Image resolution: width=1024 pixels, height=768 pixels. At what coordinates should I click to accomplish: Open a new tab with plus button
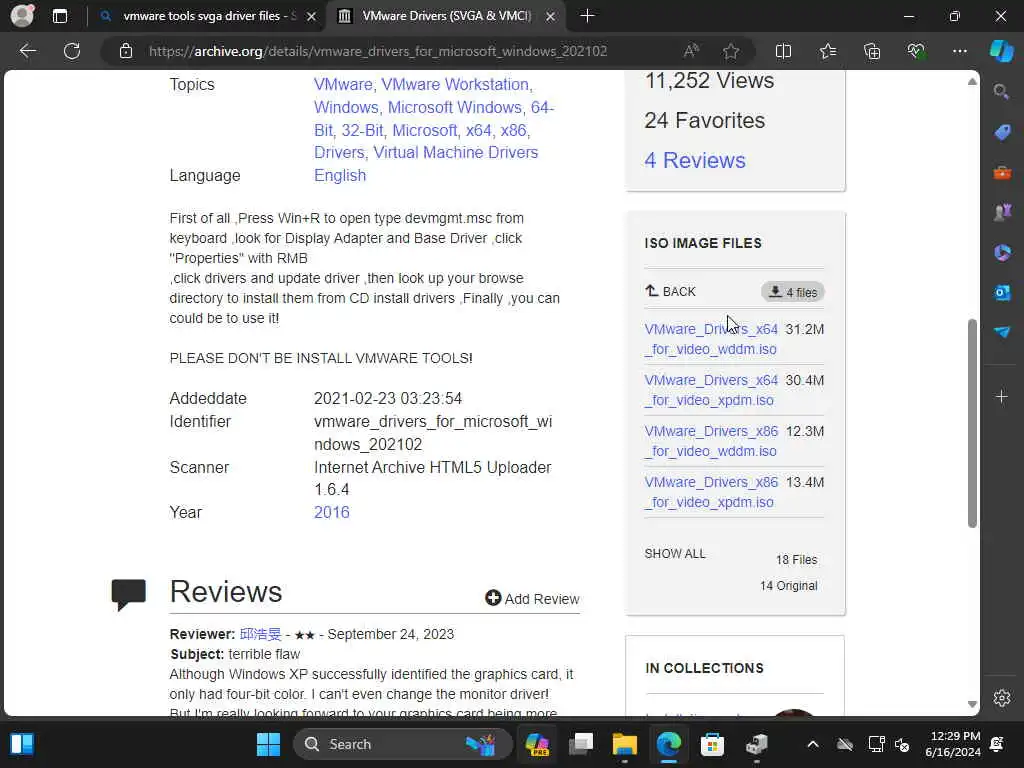click(587, 16)
